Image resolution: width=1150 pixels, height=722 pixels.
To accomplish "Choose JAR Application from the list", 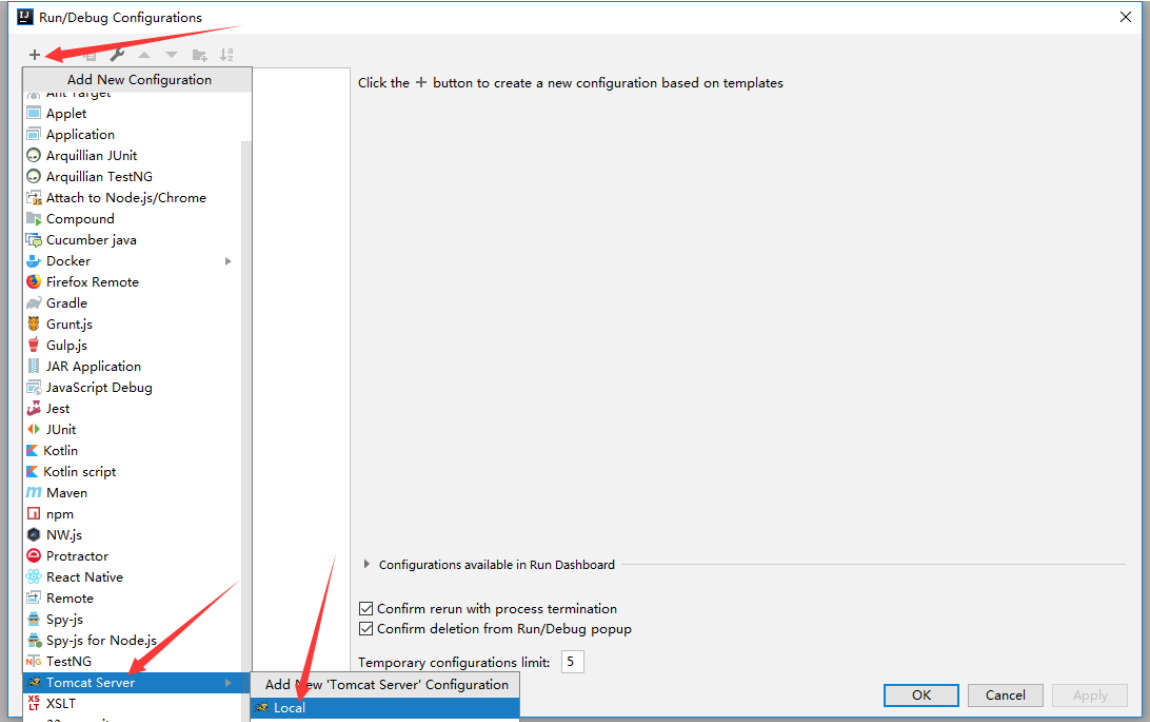I will (93, 366).
